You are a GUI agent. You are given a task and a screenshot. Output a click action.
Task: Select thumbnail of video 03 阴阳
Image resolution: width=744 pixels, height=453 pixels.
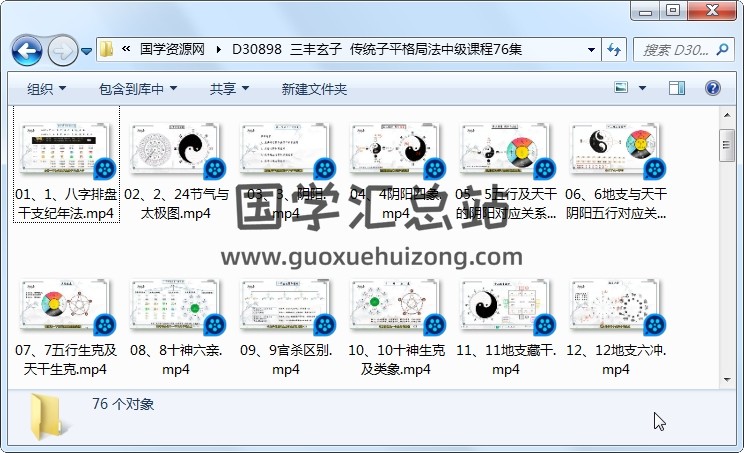point(285,148)
